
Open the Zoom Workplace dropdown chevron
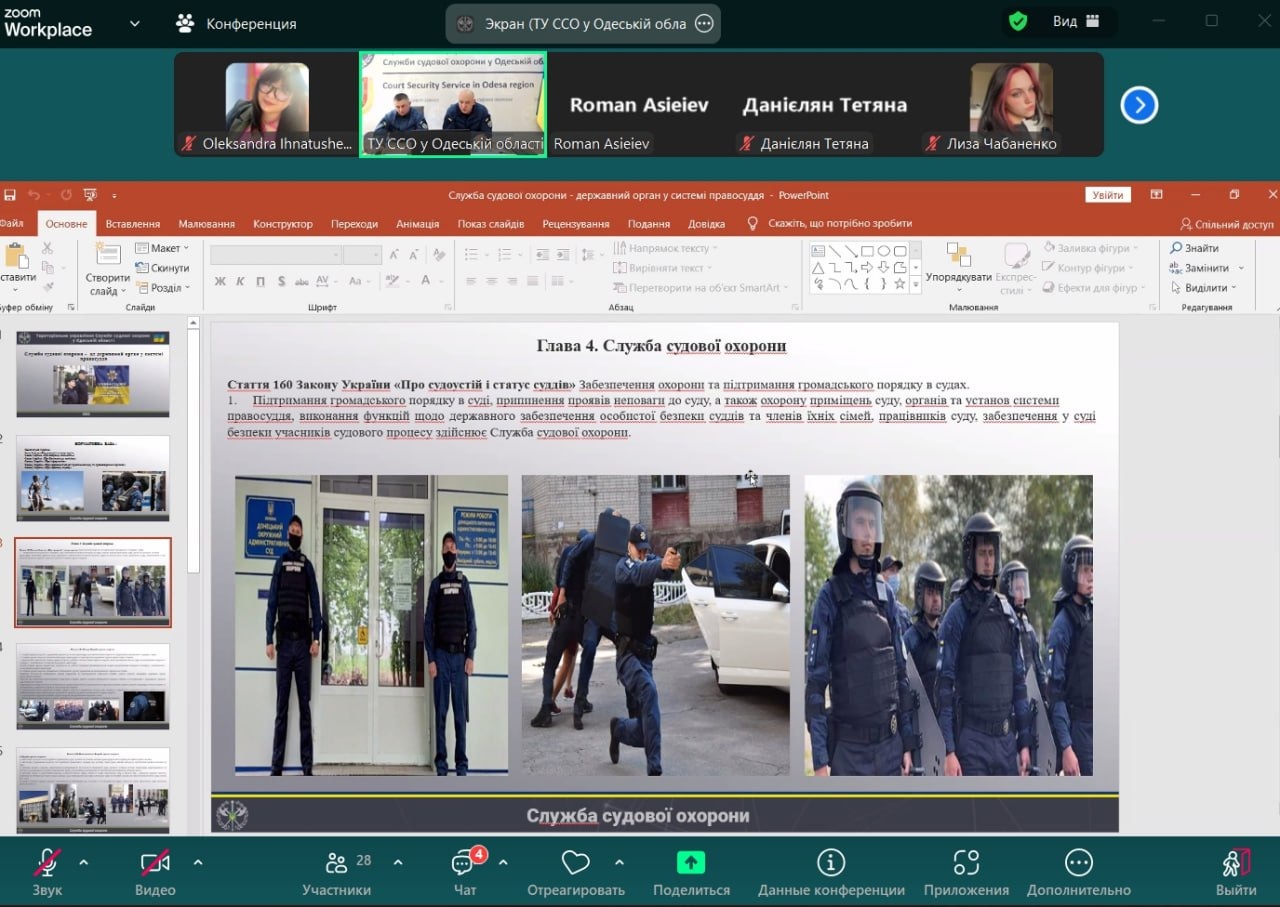[135, 23]
